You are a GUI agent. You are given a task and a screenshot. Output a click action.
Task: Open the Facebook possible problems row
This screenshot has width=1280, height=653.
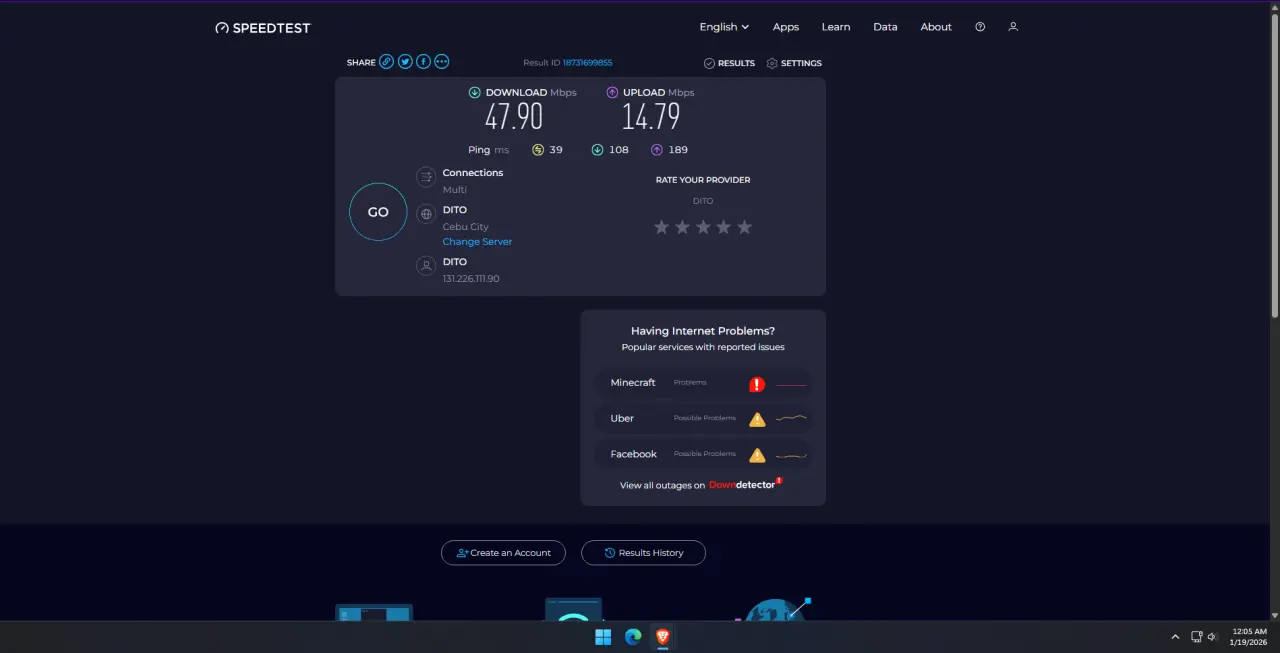[703, 455]
